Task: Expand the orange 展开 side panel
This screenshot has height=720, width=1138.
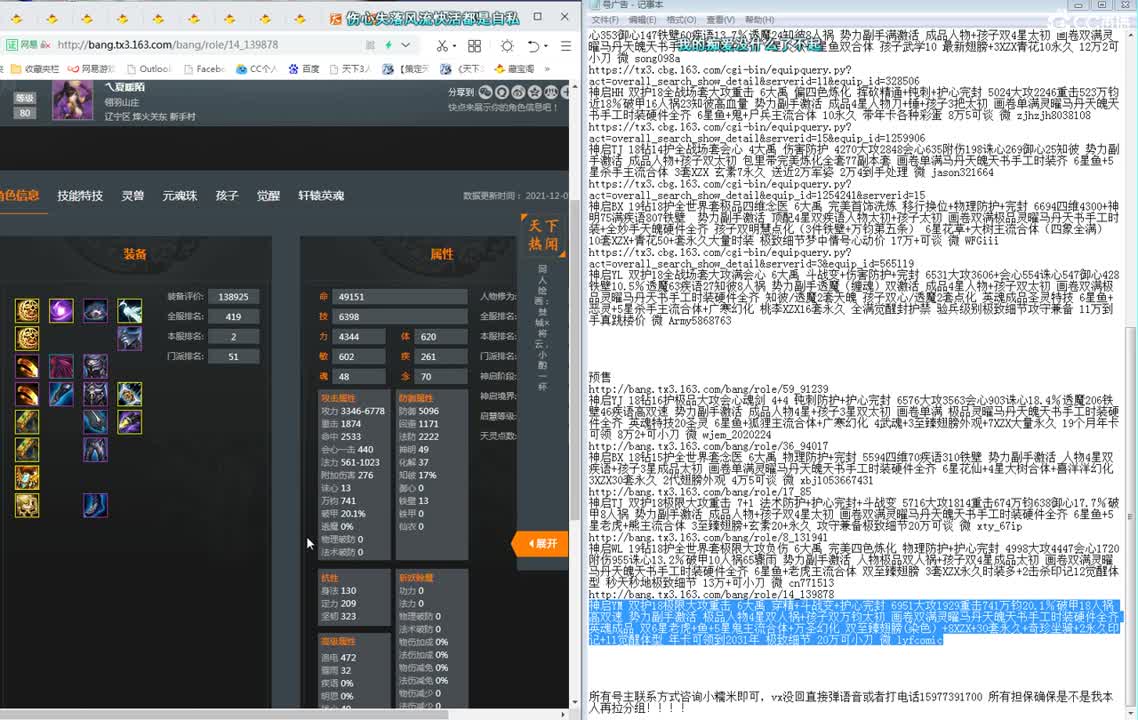Action: tap(541, 543)
